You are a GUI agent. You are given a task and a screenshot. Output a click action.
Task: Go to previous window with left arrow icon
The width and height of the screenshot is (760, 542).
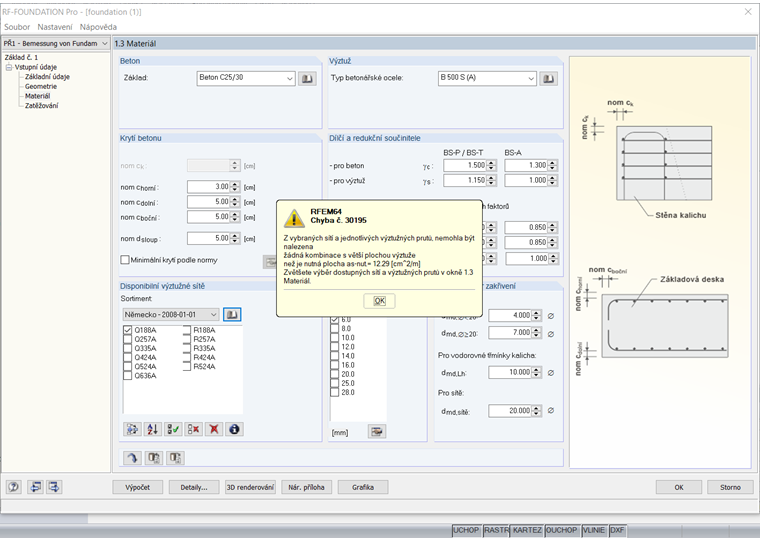(35, 487)
